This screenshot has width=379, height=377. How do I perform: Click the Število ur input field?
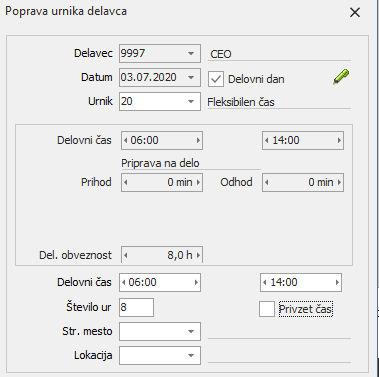136,307
